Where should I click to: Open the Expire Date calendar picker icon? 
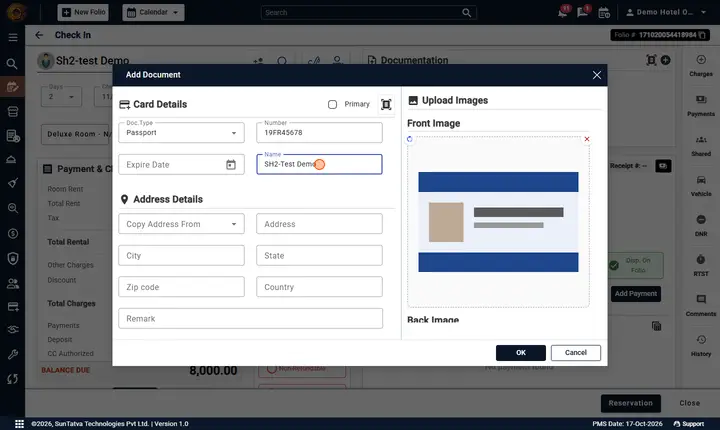231,164
